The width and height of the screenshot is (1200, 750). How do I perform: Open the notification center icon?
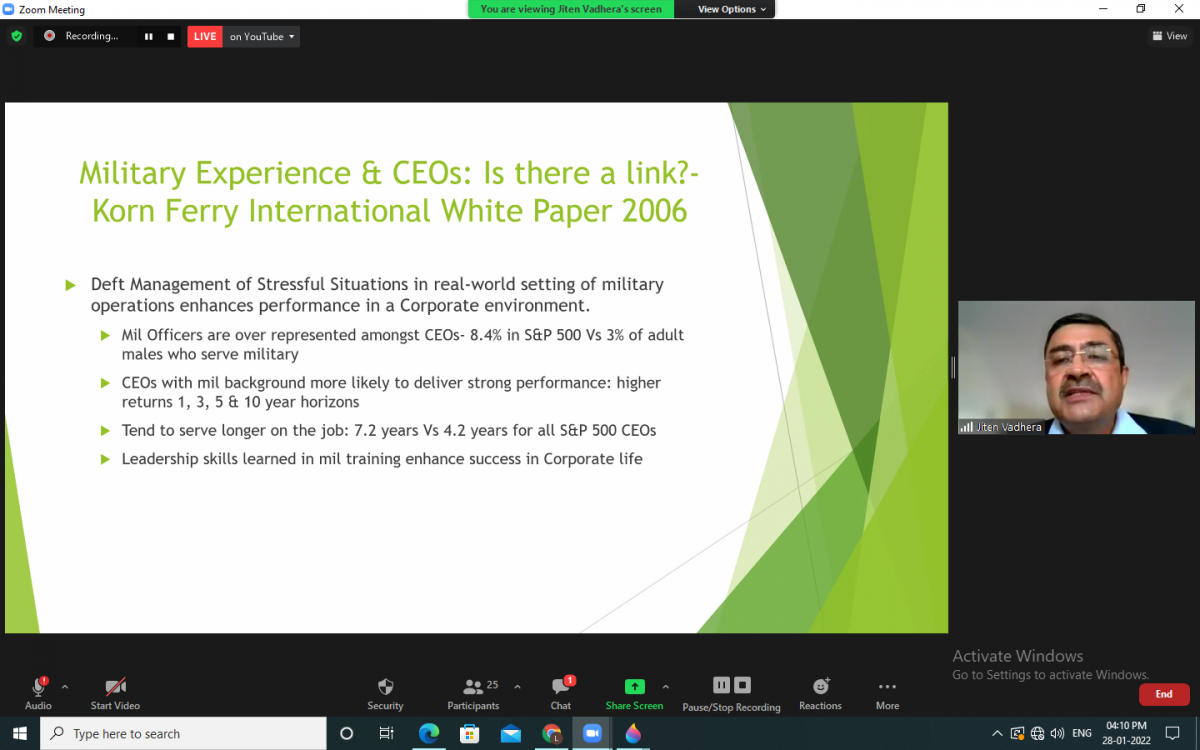(x=1173, y=733)
